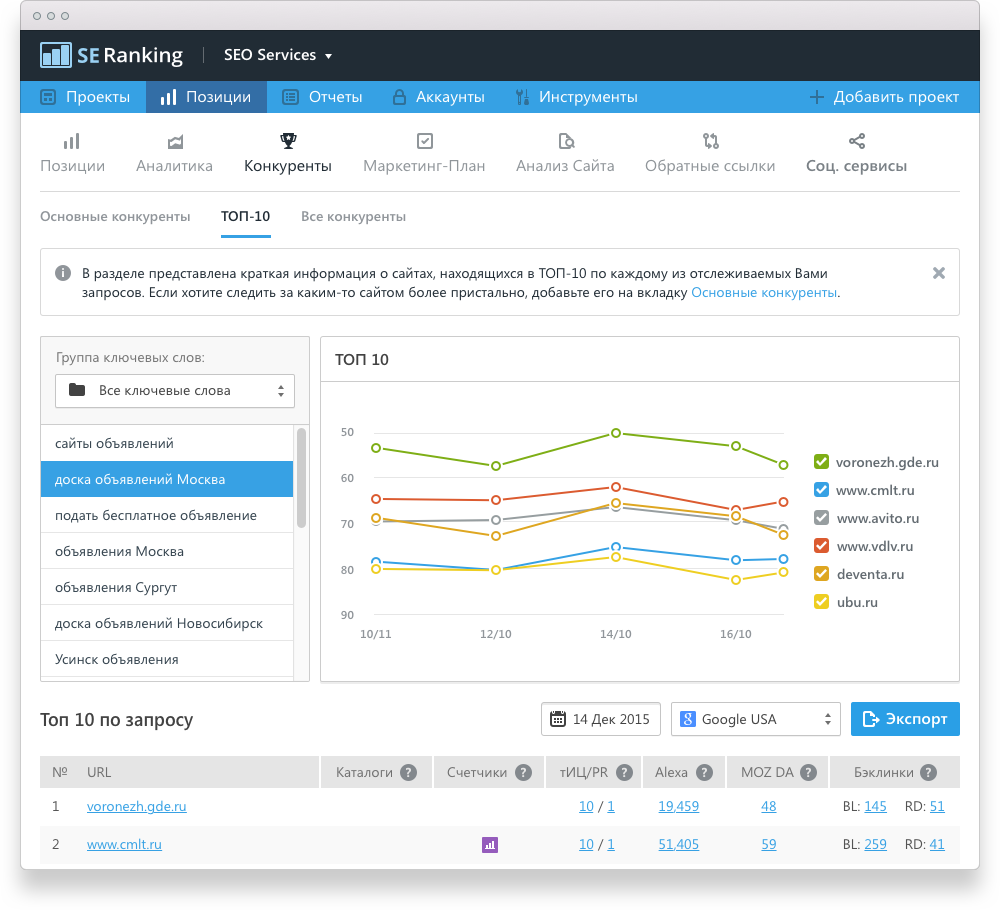Toggle voronezh.gde.ru chart series checkbox
Screen dimensions: 1000x910
(x=821, y=462)
